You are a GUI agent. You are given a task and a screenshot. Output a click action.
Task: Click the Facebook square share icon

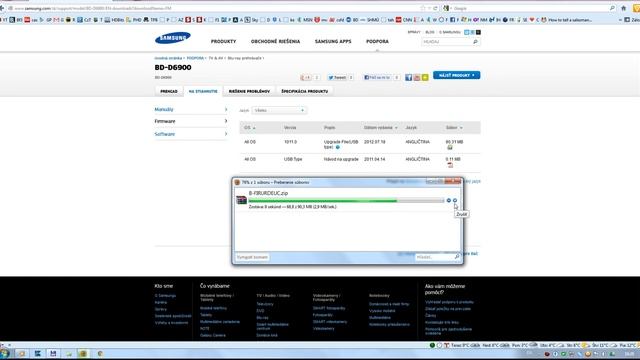click(x=409, y=77)
